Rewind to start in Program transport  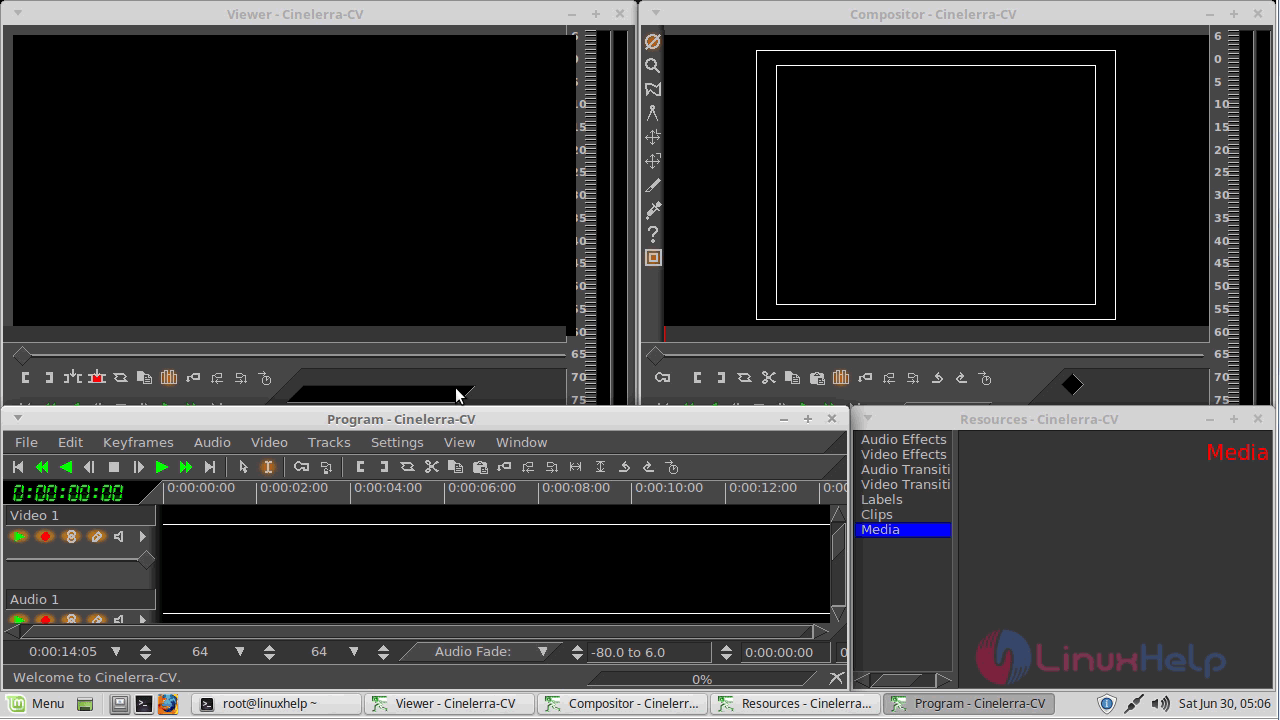[18, 467]
